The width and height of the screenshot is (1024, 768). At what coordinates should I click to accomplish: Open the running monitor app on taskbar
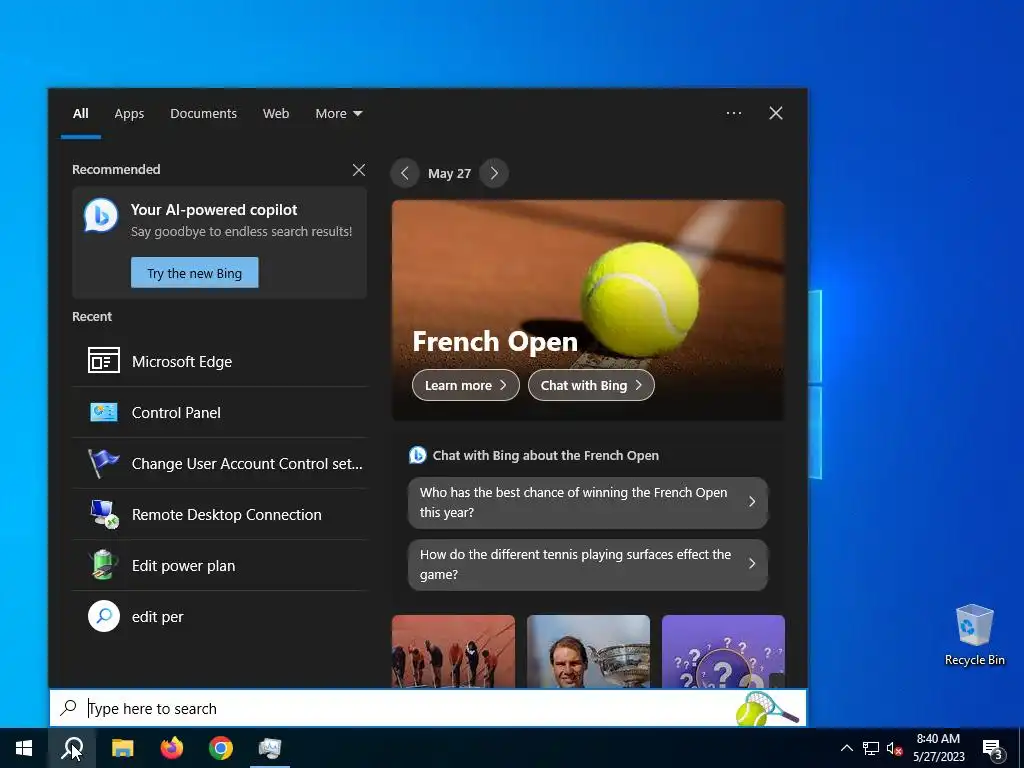pos(270,748)
